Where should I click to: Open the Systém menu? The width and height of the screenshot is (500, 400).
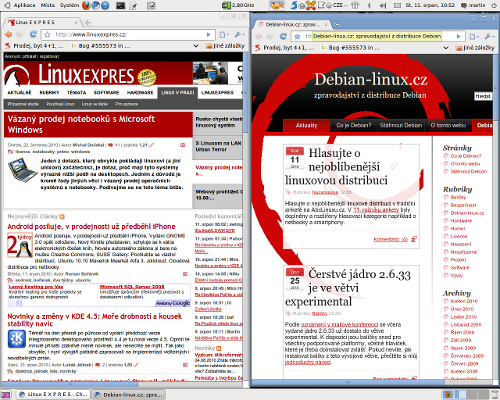tap(69, 5)
